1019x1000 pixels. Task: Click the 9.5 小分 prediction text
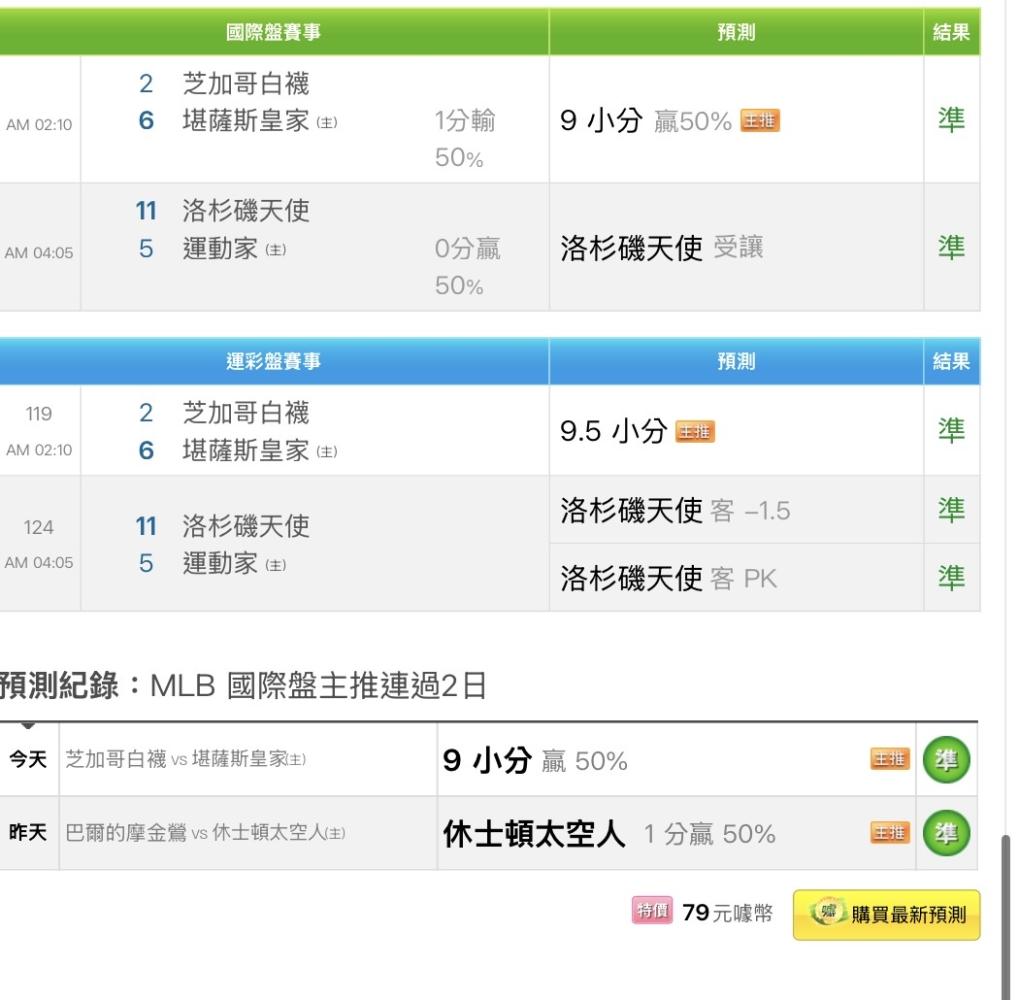click(x=613, y=431)
